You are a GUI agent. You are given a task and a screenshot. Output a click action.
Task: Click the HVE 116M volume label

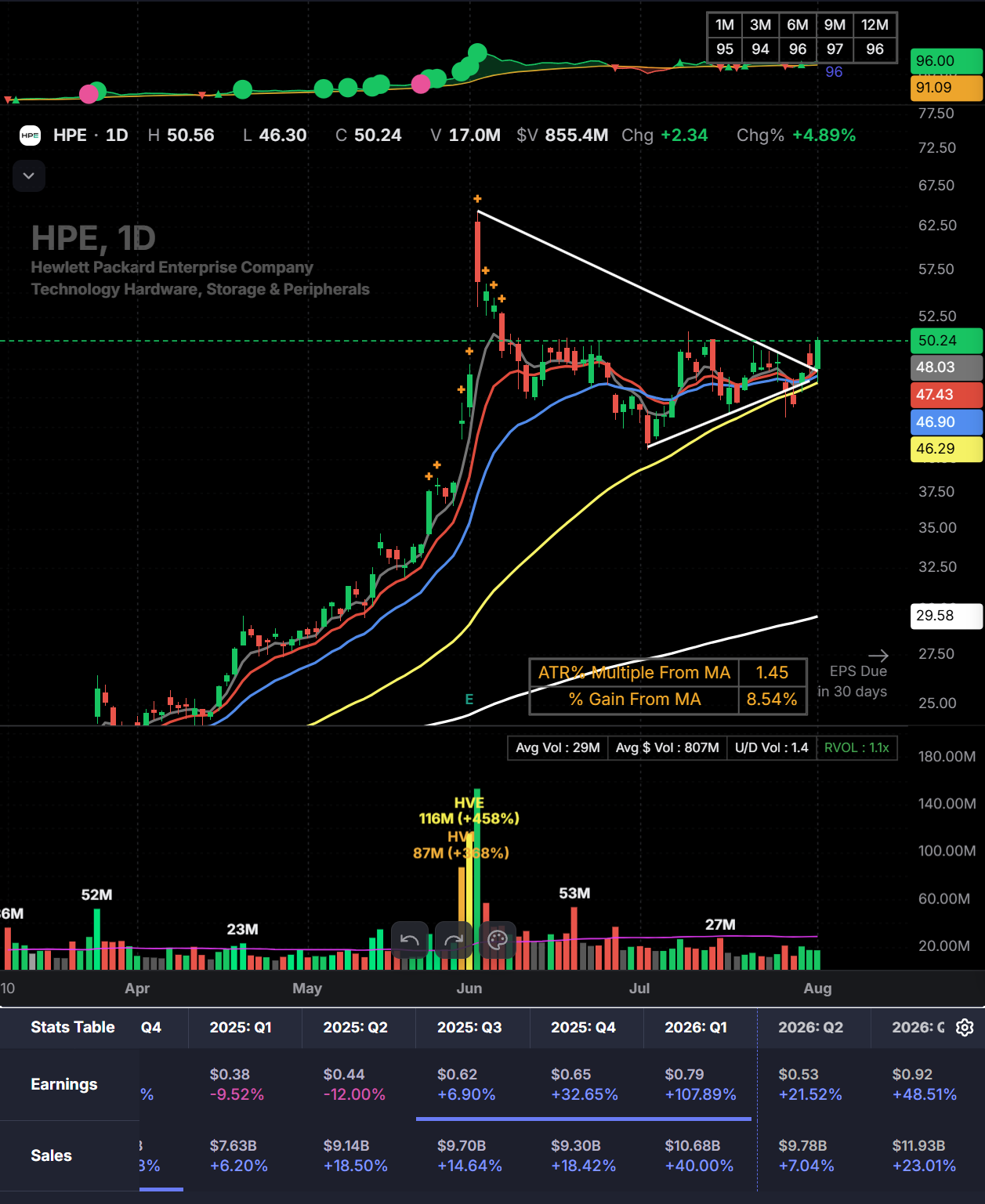469,811
